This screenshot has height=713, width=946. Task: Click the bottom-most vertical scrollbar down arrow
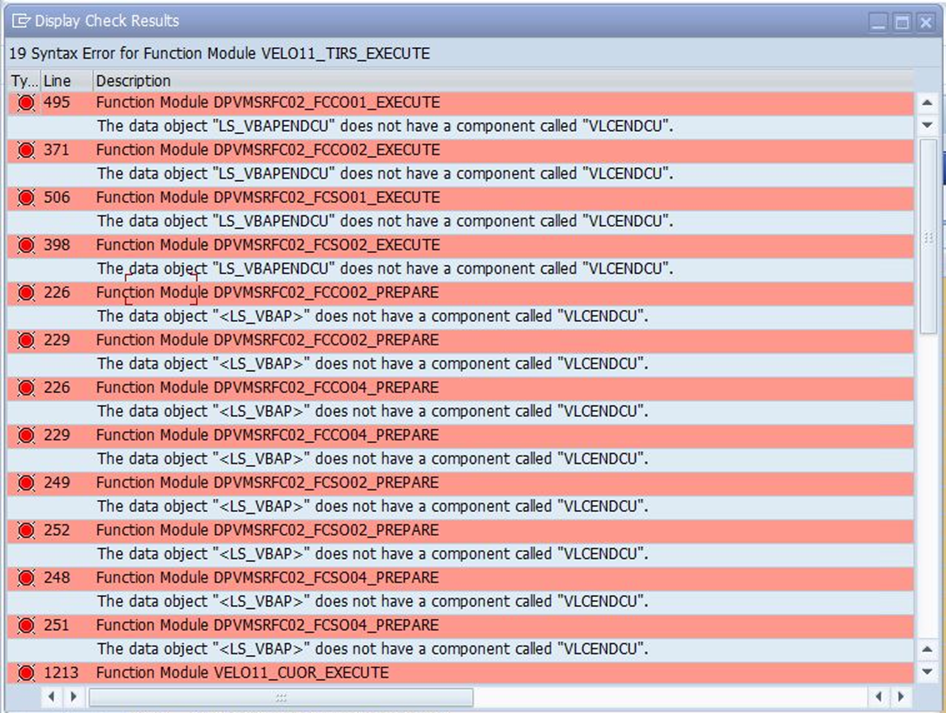[x=927, y=671]
